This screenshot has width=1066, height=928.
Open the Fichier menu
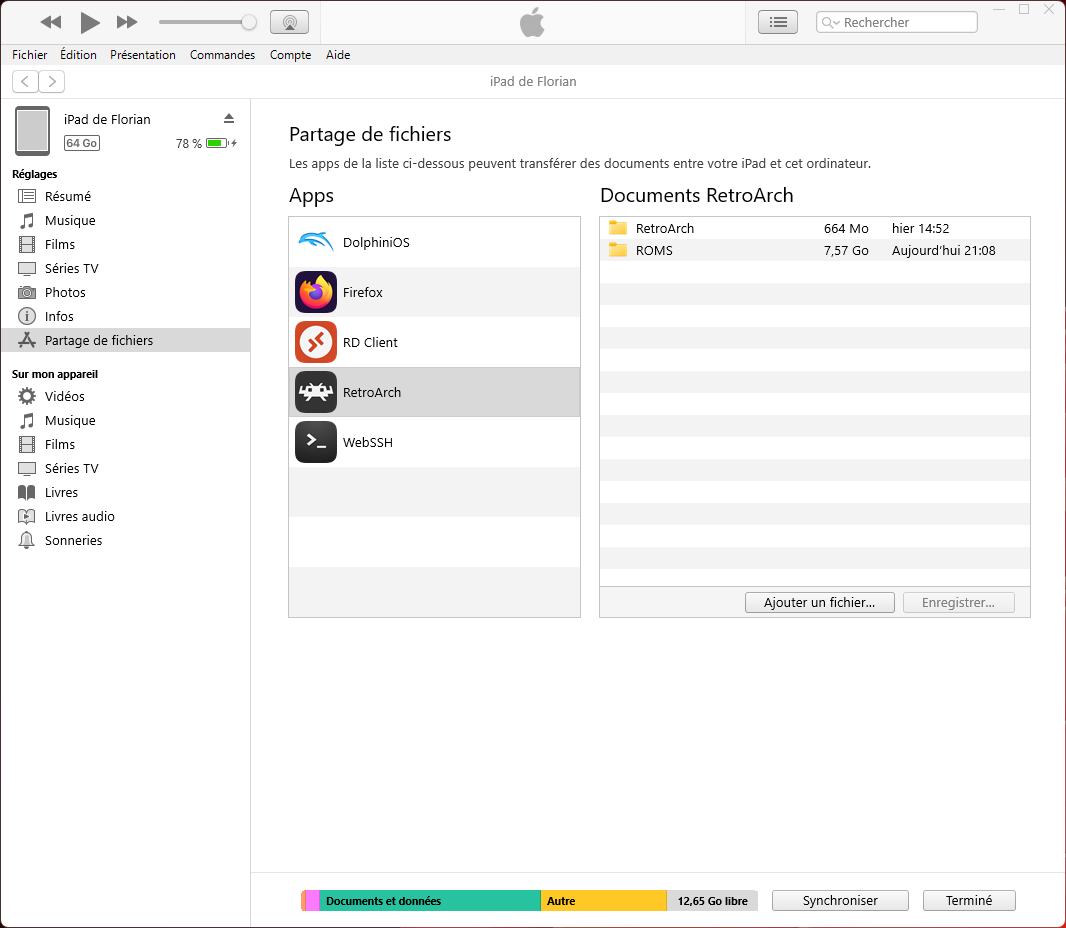[x=29, y=55]
